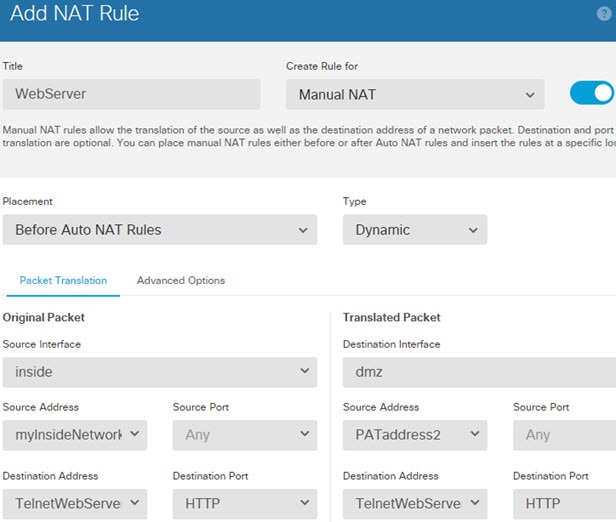Open the Source Interface dropdown showing inside
This screenshot has width=616, height=522.
(x=160, y=372)
